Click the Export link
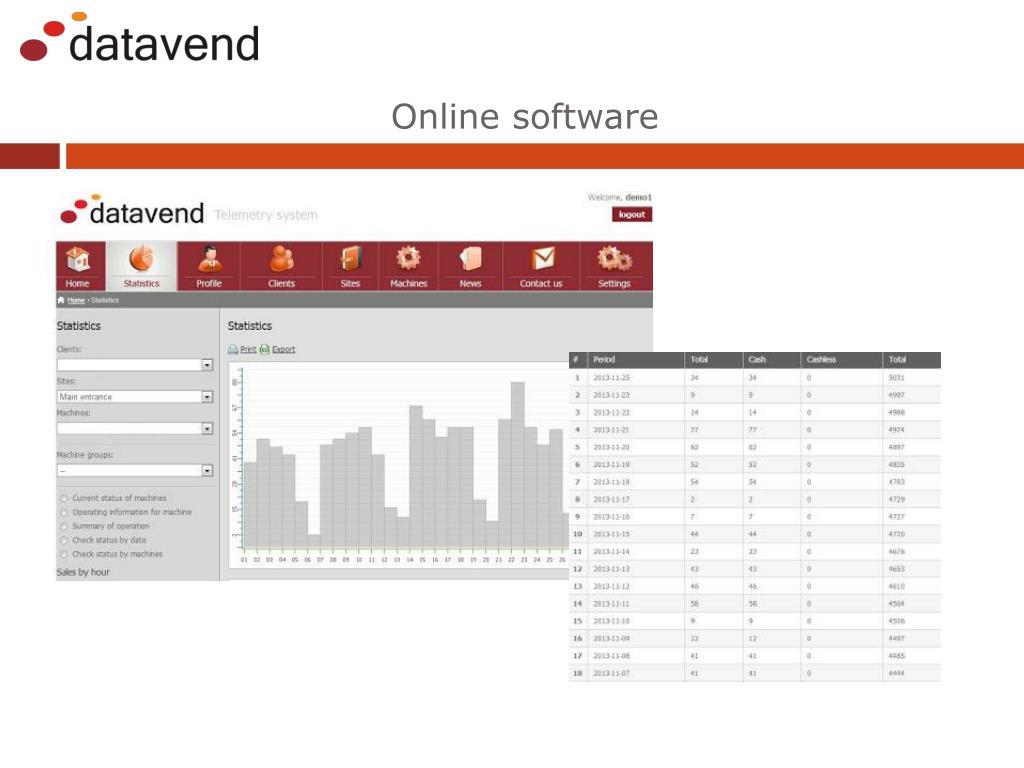 283,349
